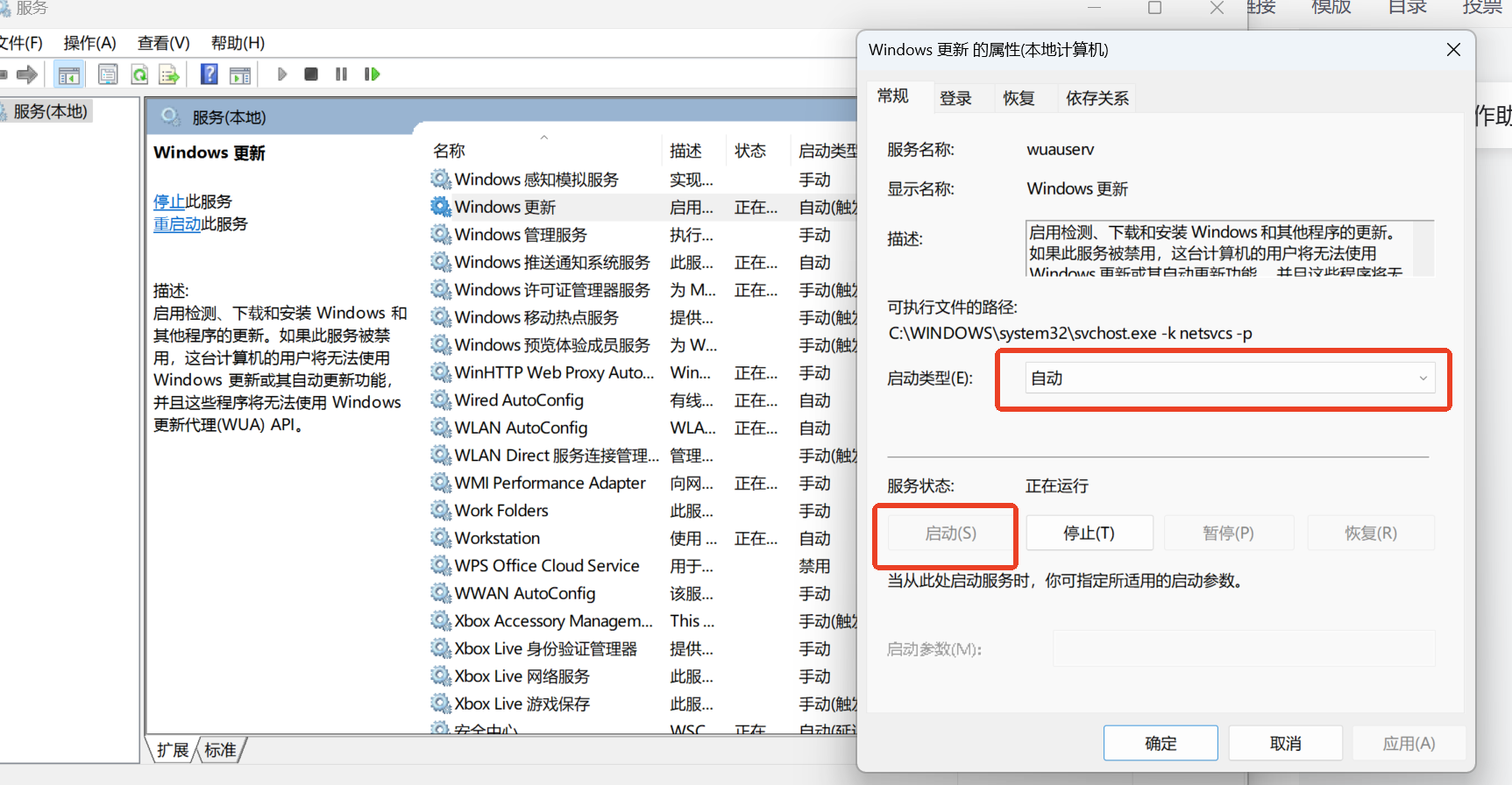
Task: Open the 帮助(H) menu
Action: 238,43
